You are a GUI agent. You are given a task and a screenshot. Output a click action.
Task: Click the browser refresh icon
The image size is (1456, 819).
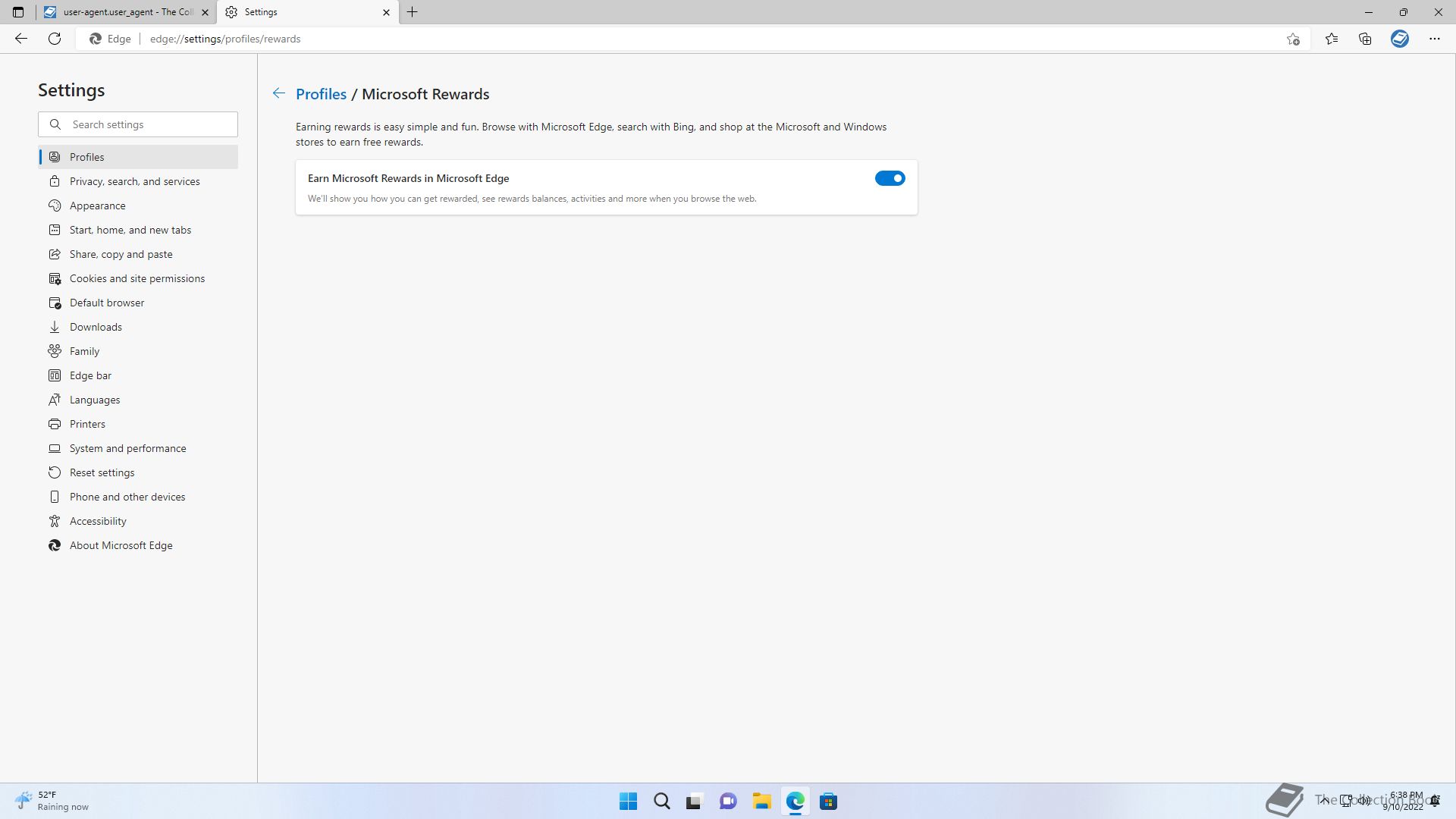point(55,39)
